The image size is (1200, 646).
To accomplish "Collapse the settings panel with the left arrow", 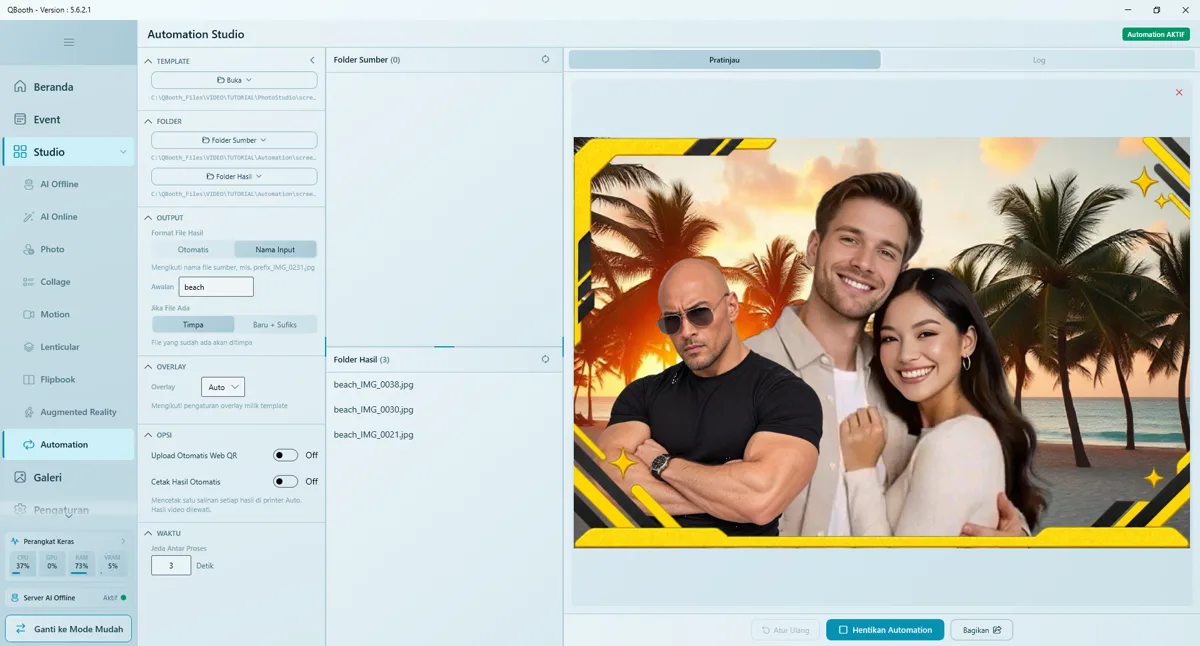I will click(312, 61).
